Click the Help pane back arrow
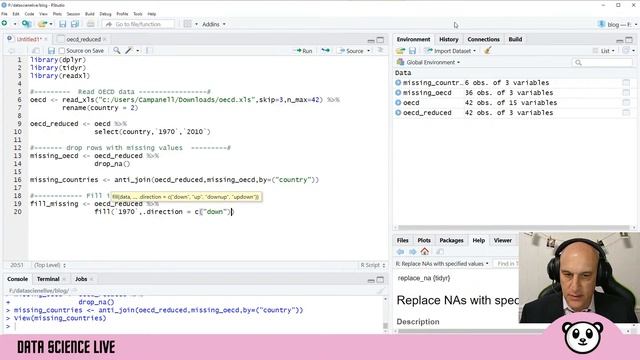The width and height of the screenshot is (640, 360). [x=400, y=251]
